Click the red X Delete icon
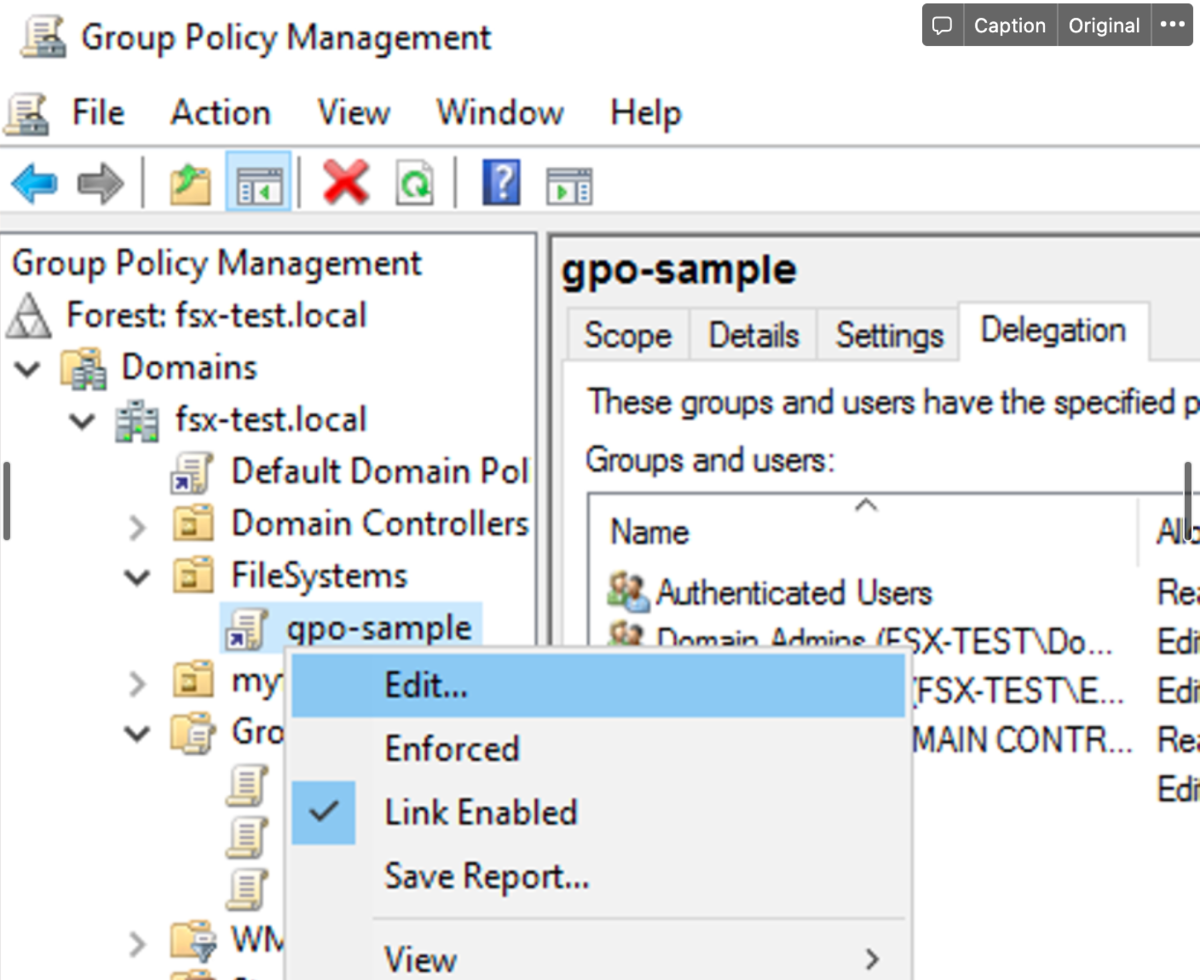The height and width of the screenshot is (980, 1200). [x=346, y=184]
